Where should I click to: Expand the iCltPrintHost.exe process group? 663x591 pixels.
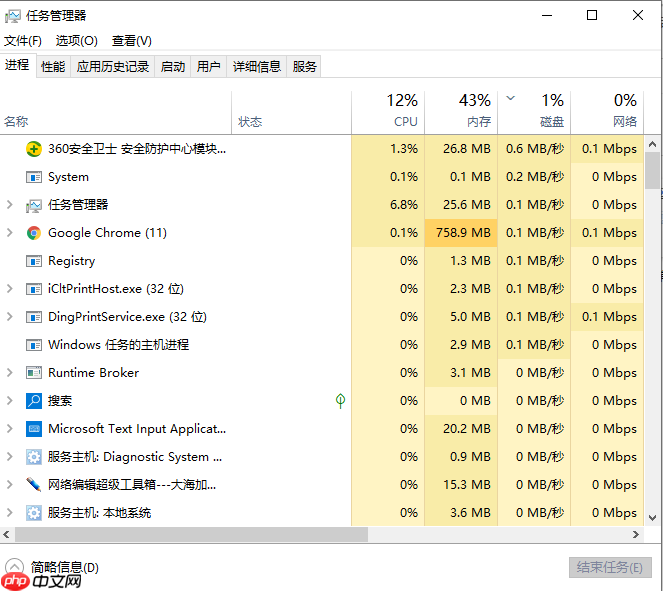tap(9, 288)
